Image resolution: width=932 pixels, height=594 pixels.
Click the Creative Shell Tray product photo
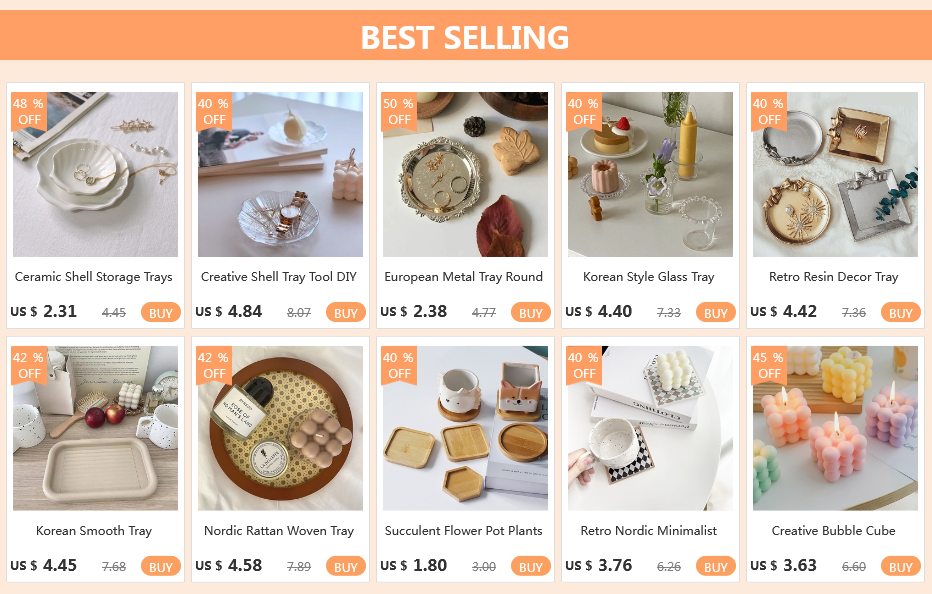(x=280, y=174)
